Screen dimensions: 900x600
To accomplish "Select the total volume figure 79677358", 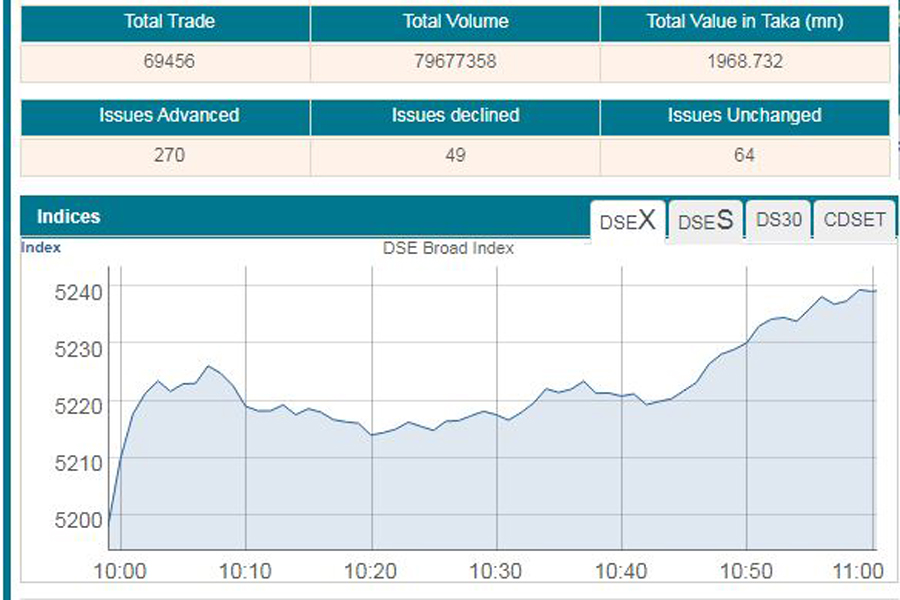I will (x=455, y=61).
